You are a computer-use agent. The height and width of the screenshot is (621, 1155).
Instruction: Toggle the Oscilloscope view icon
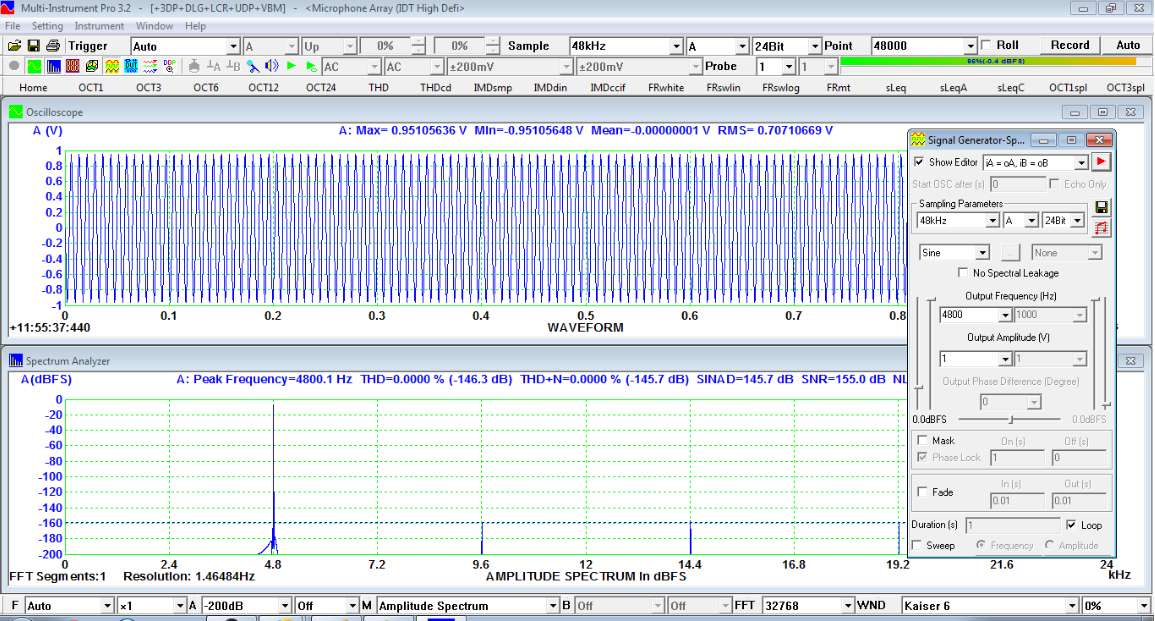[34, 66]
